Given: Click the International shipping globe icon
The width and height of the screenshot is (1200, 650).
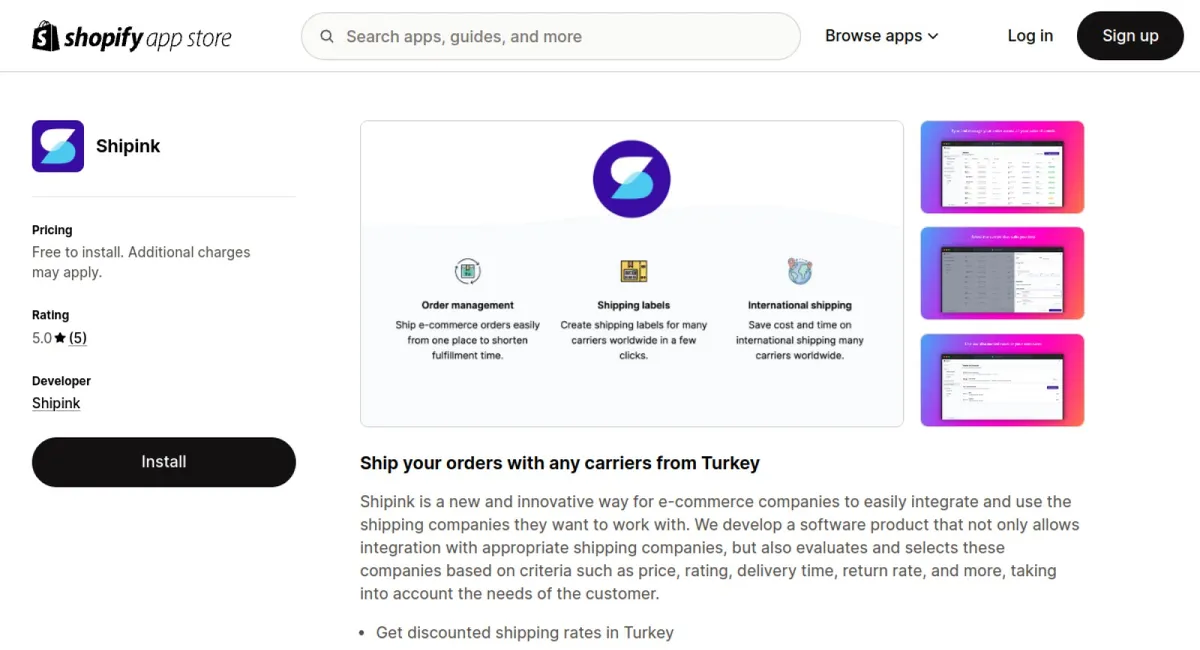Looking at the screenshot, I should click(x=799, y=270).
